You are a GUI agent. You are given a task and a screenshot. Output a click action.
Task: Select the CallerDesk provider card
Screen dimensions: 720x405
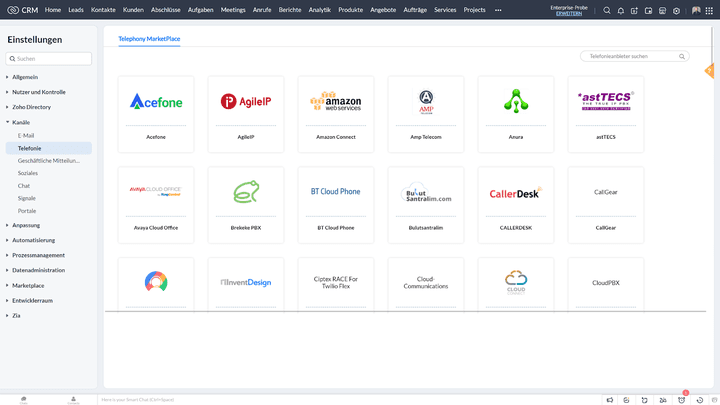(516, 202)
